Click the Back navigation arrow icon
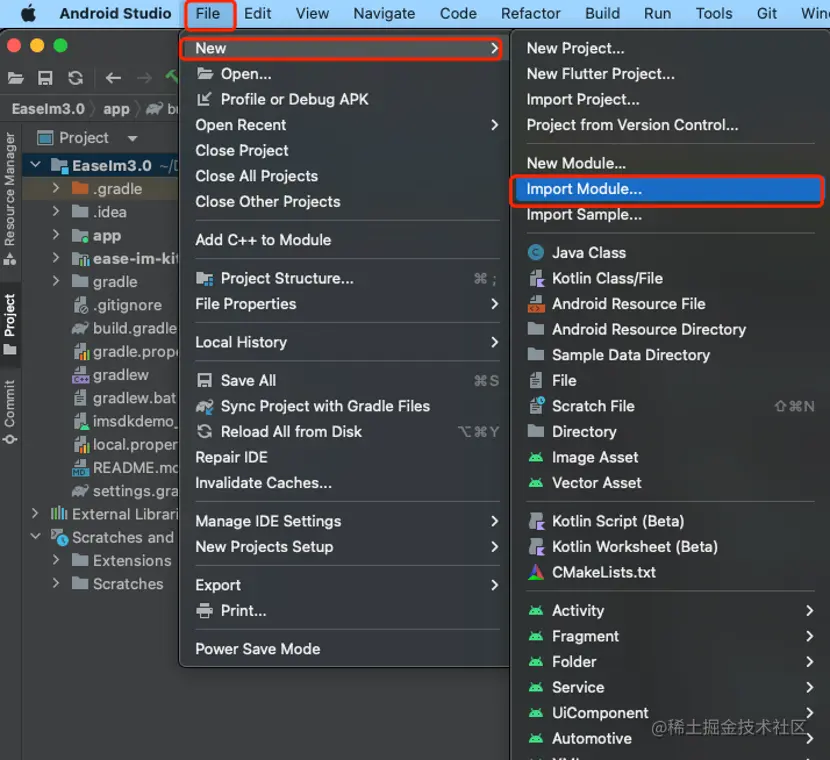 (x=113, y=78)
